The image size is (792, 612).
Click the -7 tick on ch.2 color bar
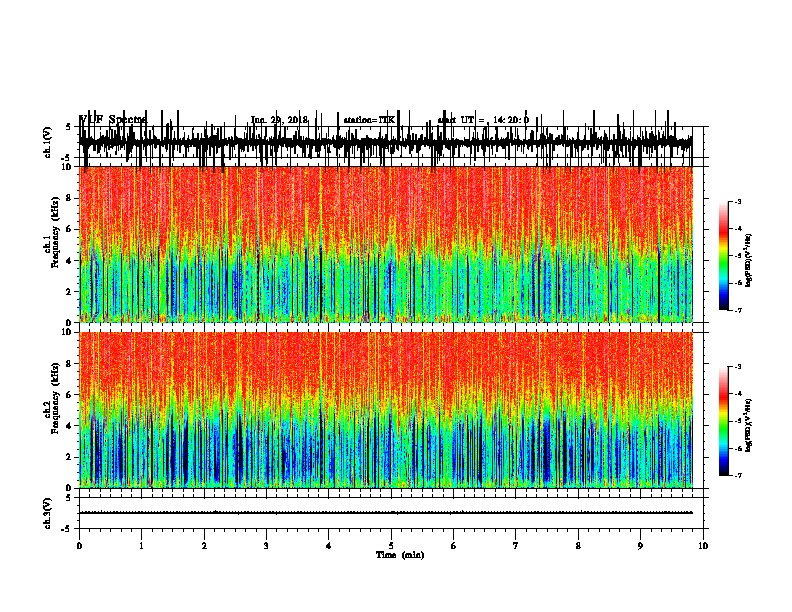click(737, 476)
